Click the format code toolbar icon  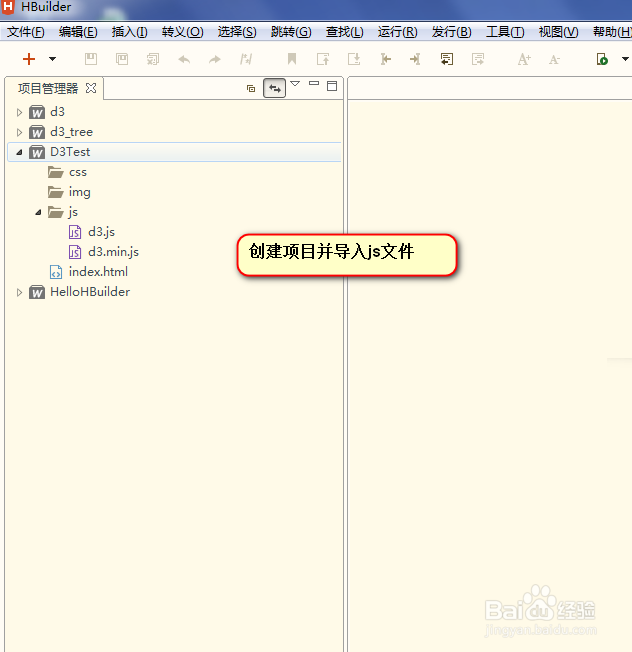point(246,59)
